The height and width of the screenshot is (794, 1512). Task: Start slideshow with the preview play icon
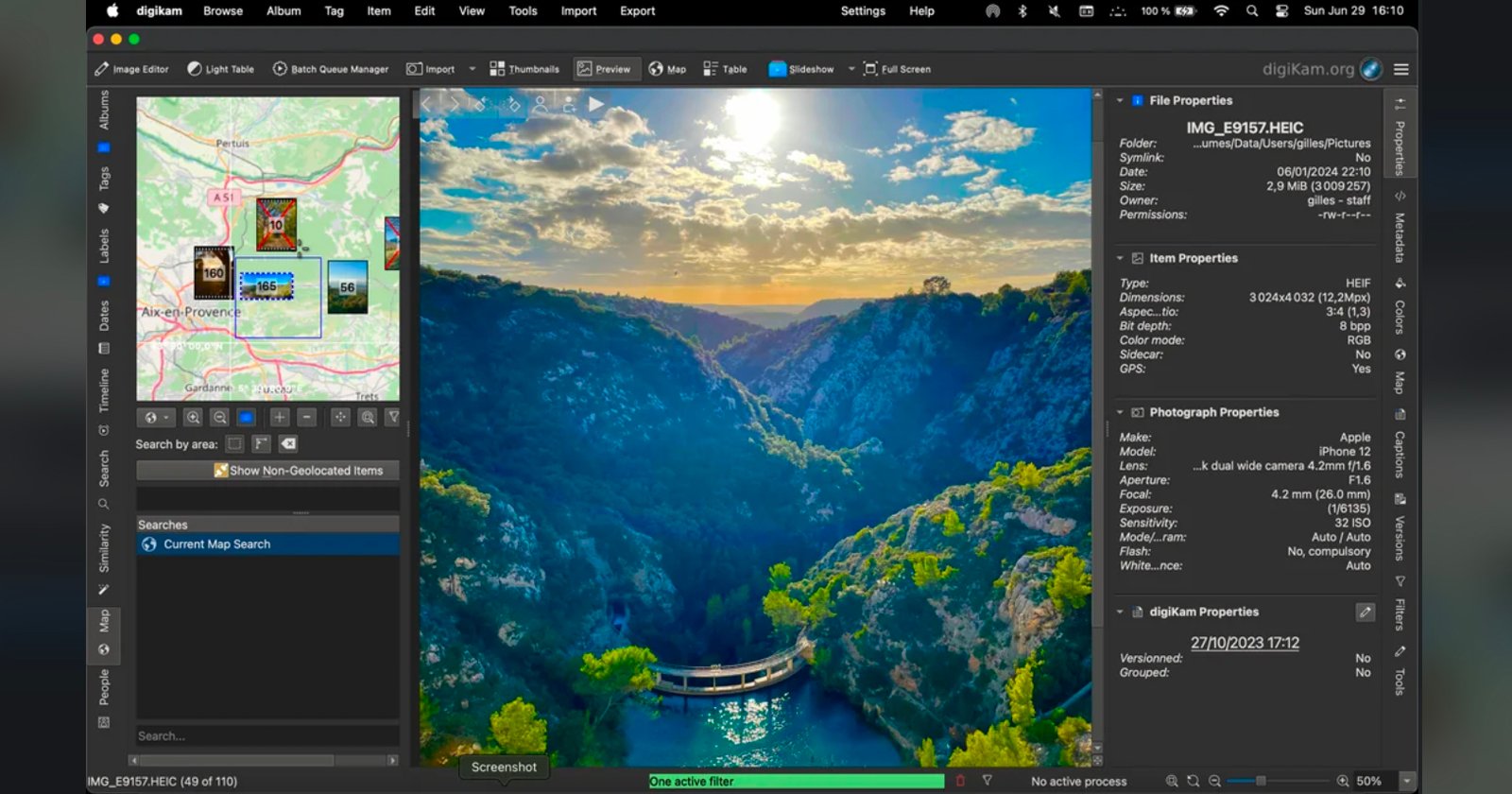596,104
